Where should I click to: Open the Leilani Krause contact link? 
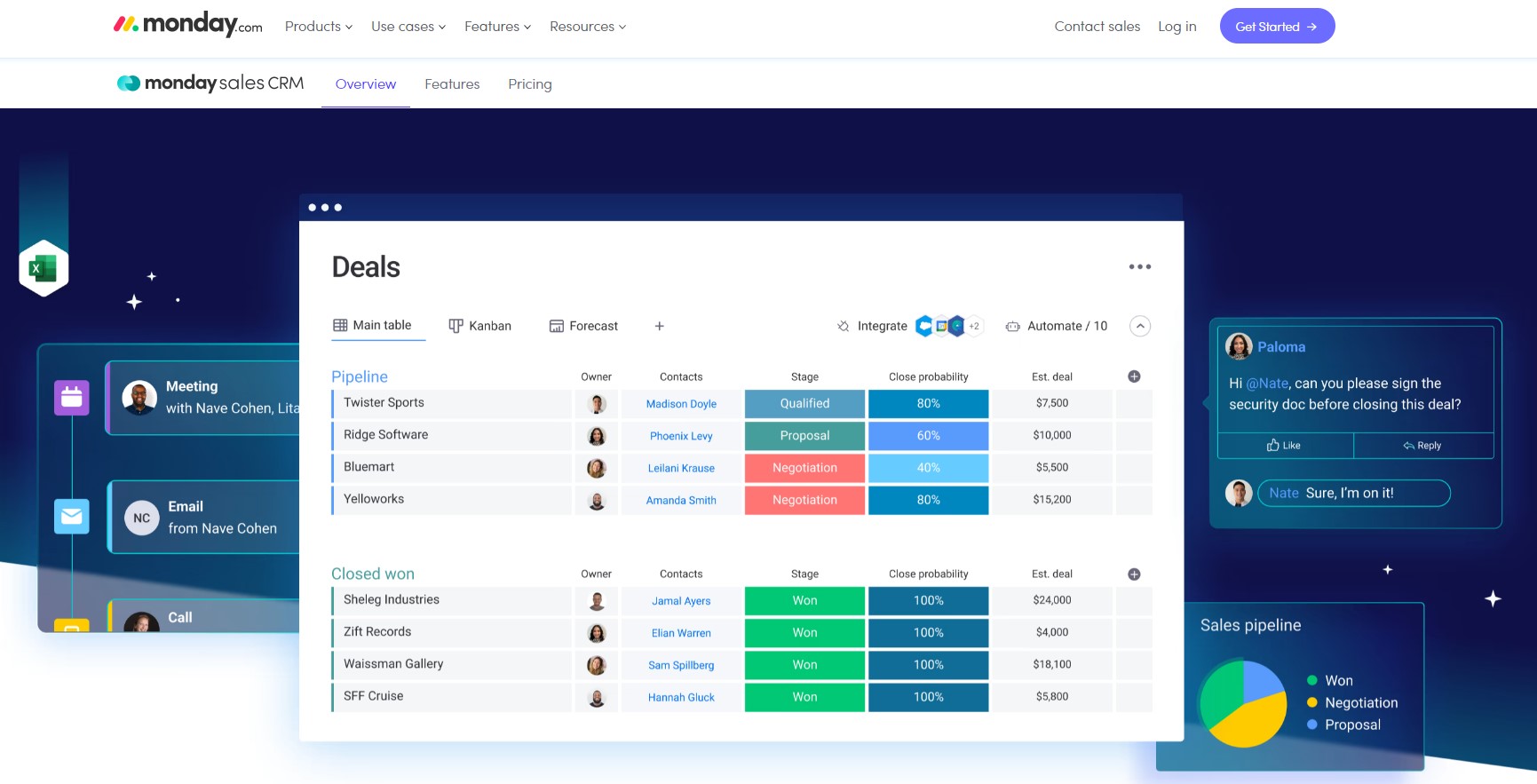pyautogui.click(x=681, y=468)
